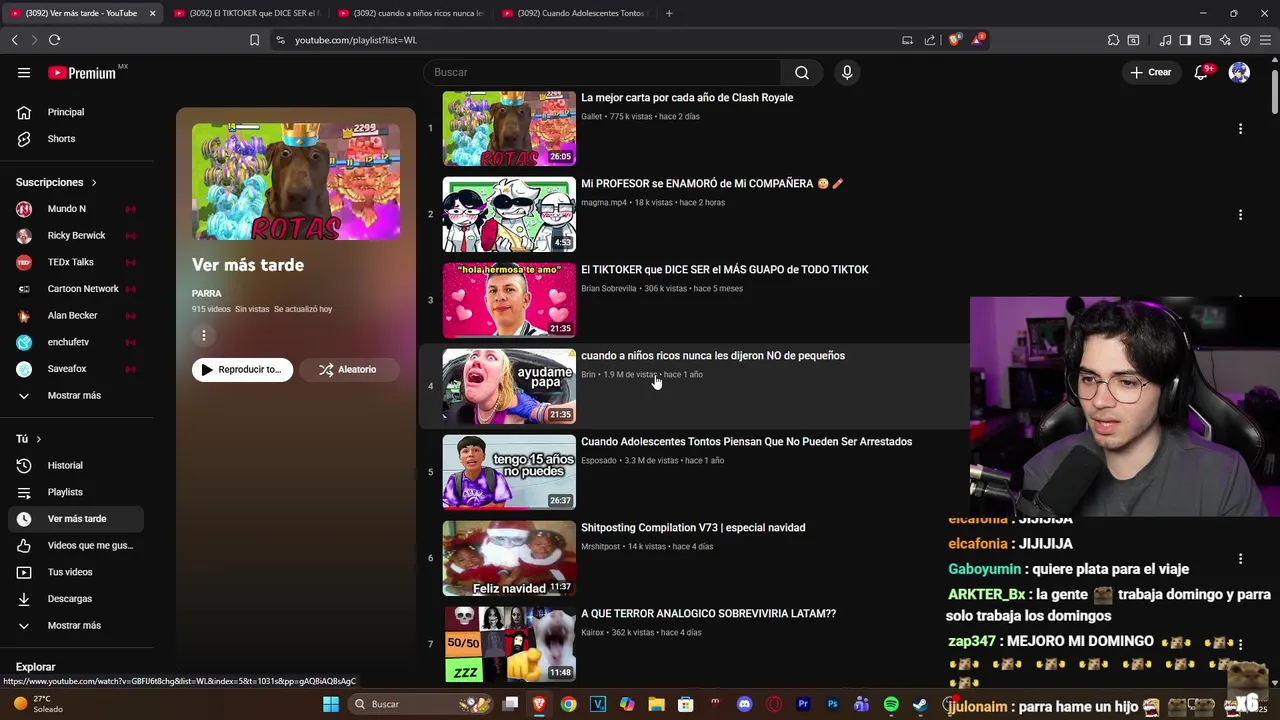Click the browser address bar URL
The height and width of the screenshot is (720, 1280).
[x=356, y=40]
